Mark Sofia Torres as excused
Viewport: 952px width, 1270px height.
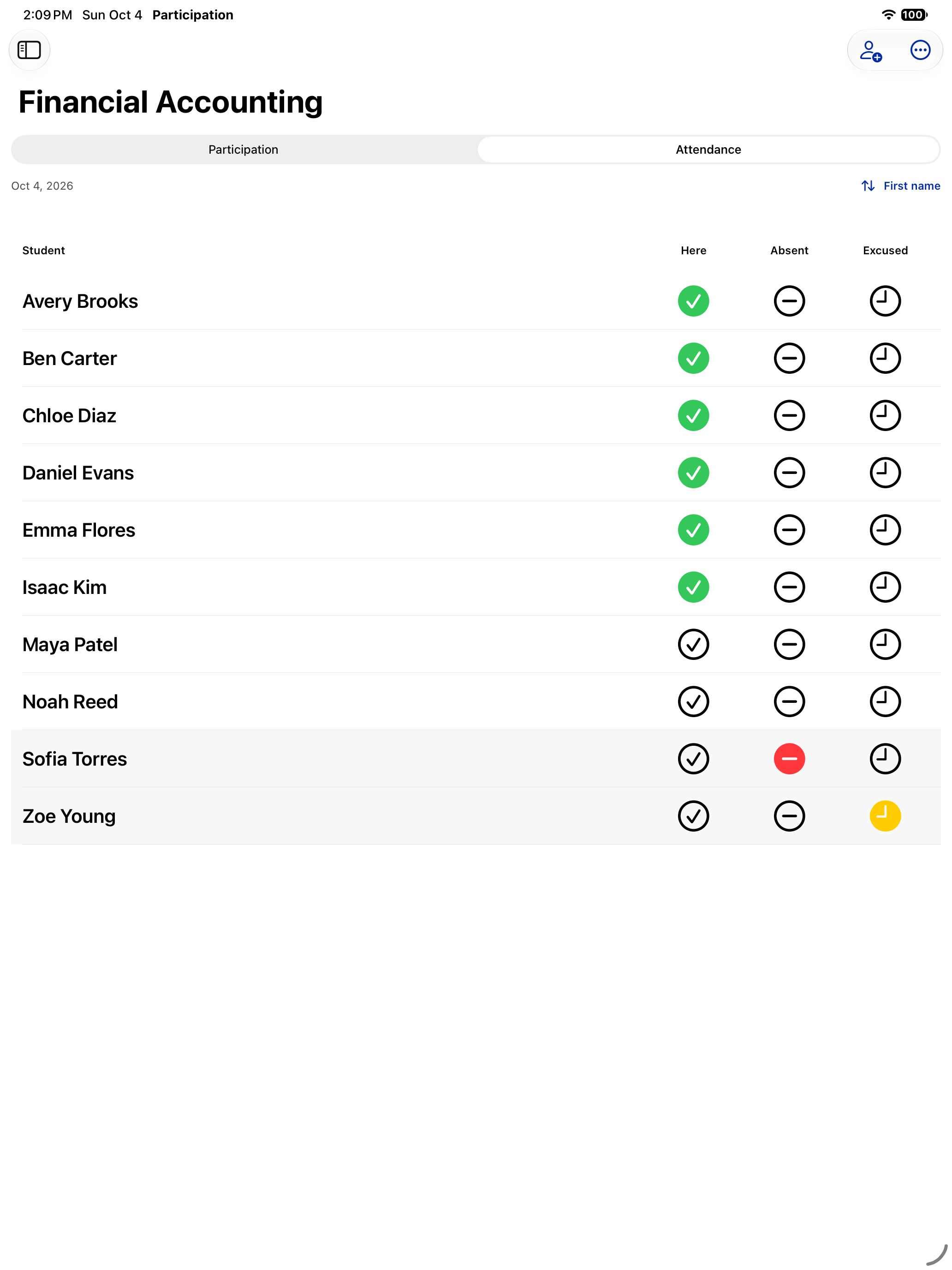[x=885, y=758]
